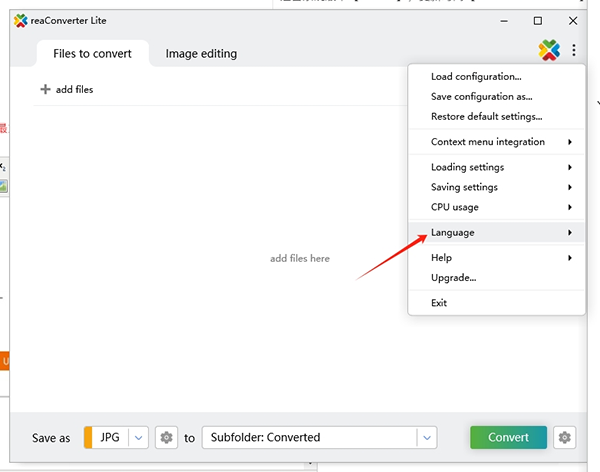Select Restore default settings

click(486, 117)
